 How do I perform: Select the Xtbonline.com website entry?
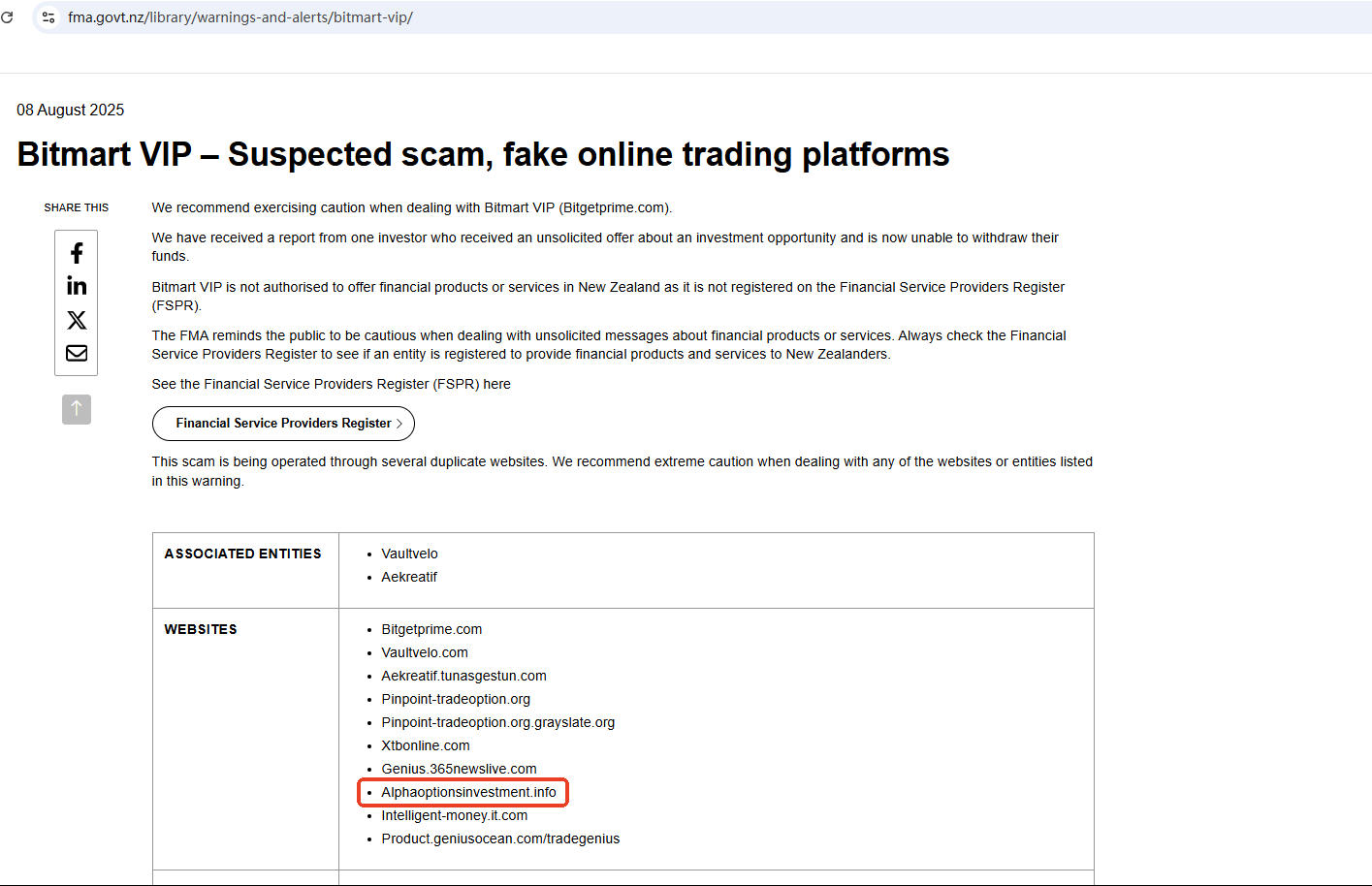[426, 745]
